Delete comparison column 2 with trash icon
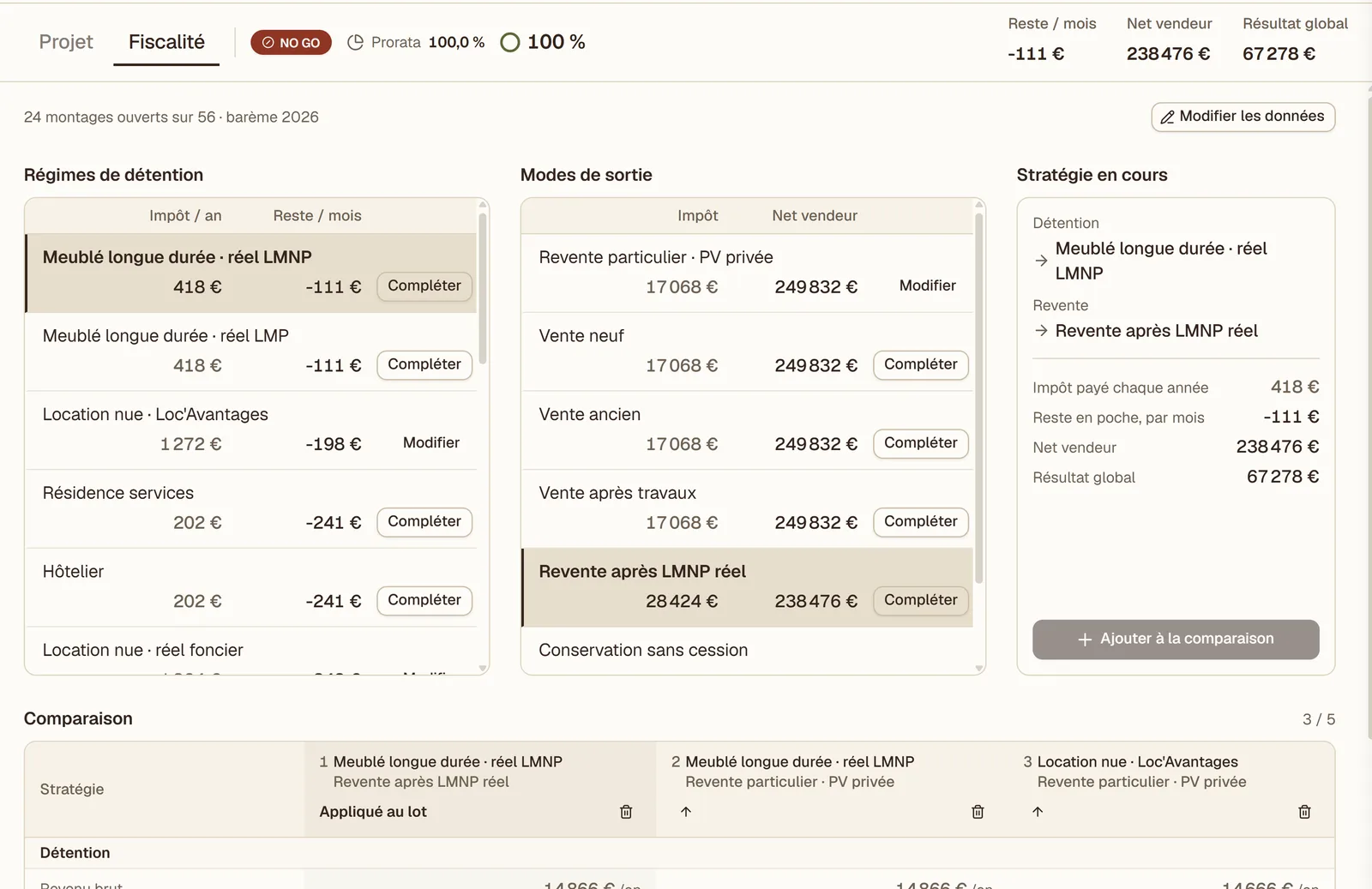1372x889 pixels. tap(978, 812)
